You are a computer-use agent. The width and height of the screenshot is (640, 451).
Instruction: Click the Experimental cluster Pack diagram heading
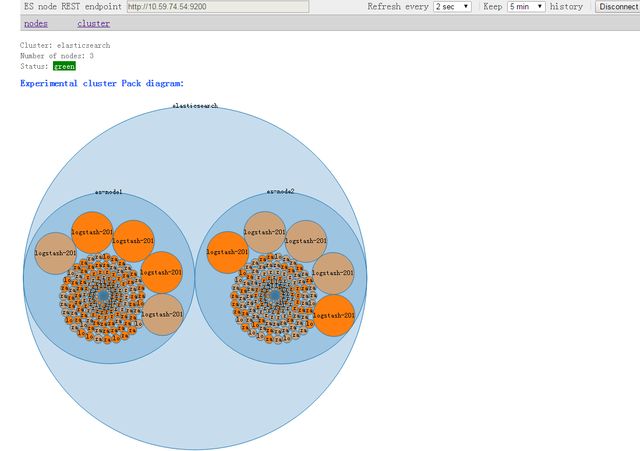pos(102,83)
